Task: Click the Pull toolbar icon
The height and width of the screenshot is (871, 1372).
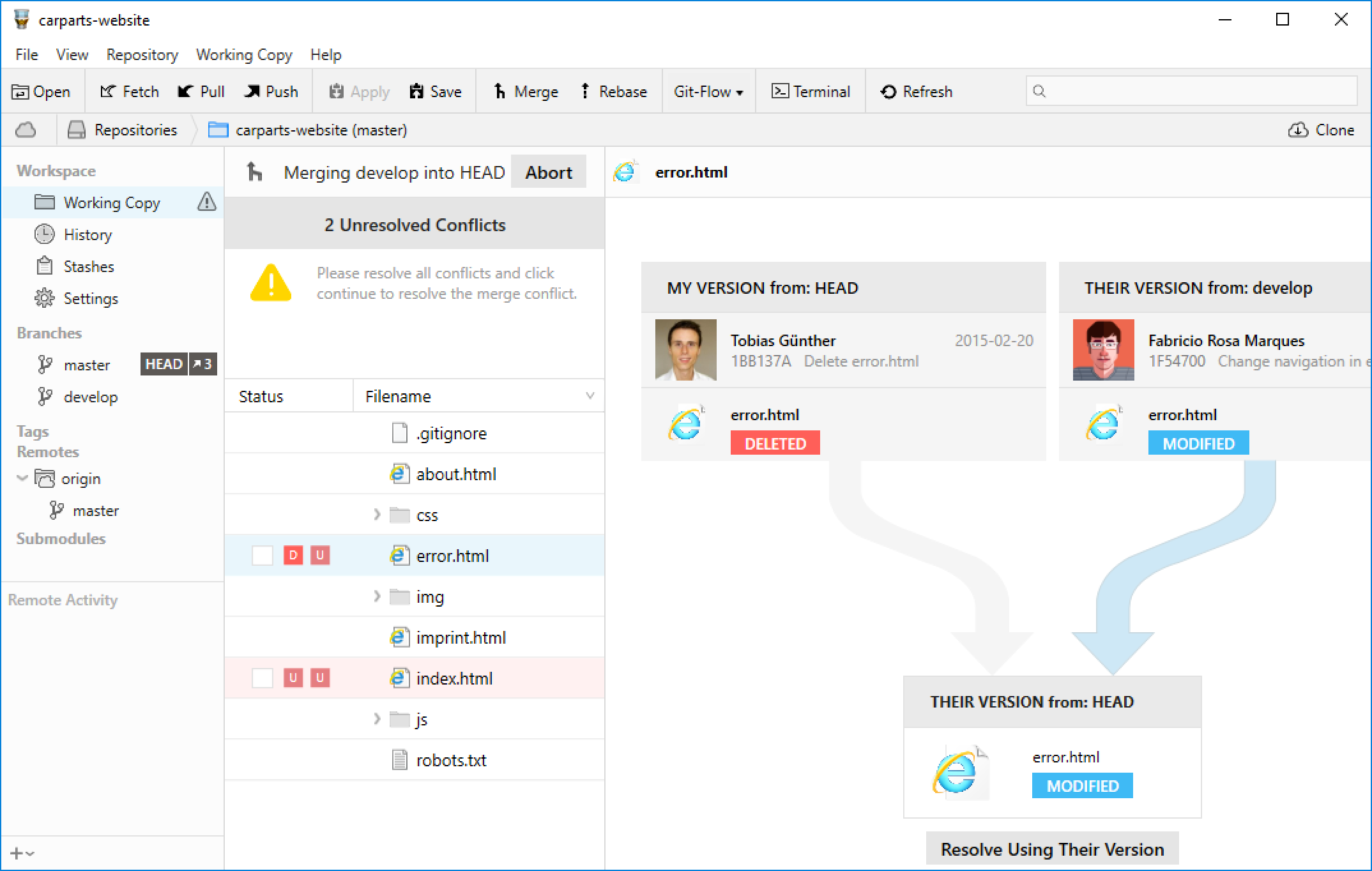Action: click(x=186, y=91)
